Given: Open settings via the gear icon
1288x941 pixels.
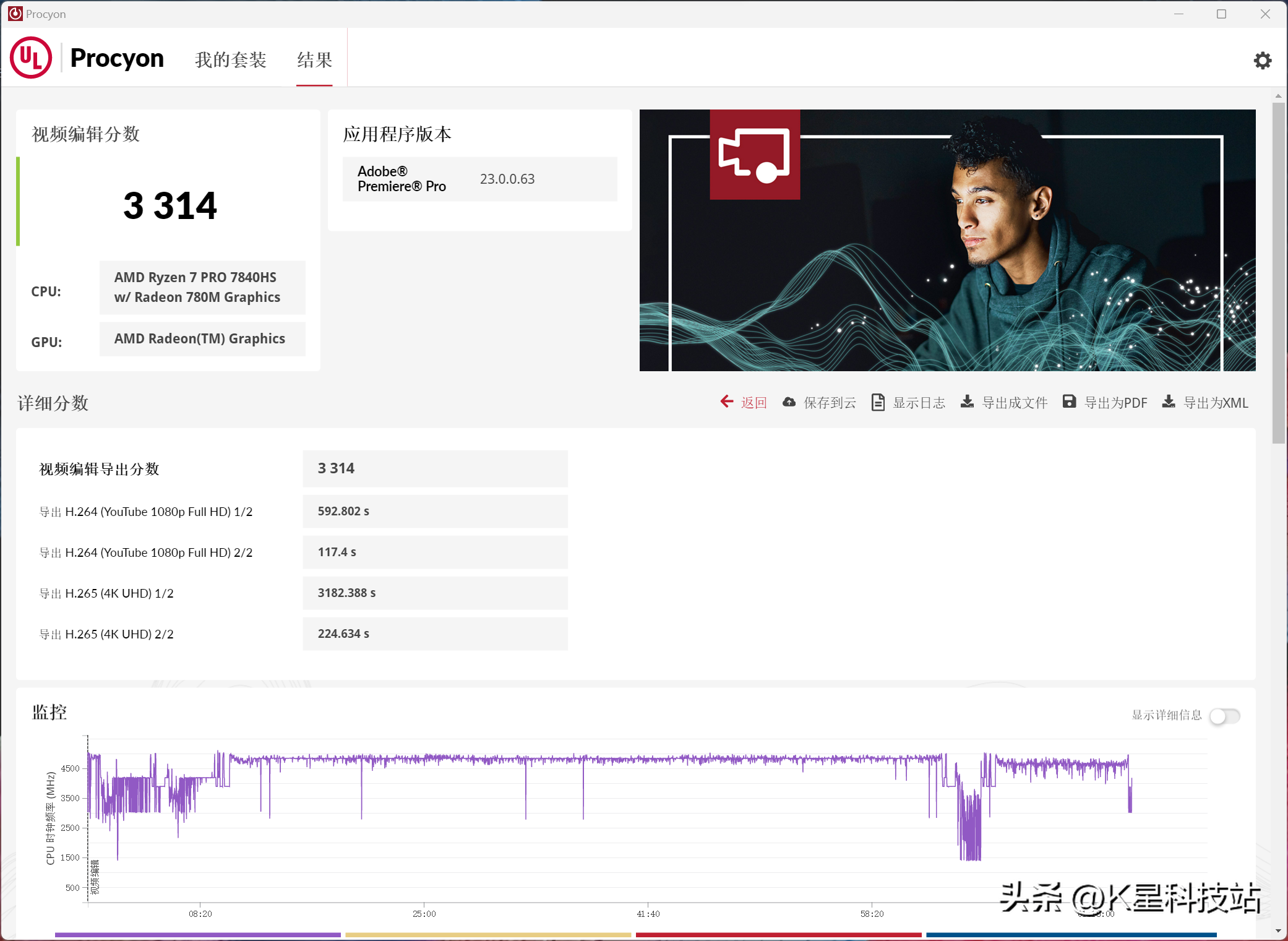Looking at the screenshot, I should [1262, 61].
